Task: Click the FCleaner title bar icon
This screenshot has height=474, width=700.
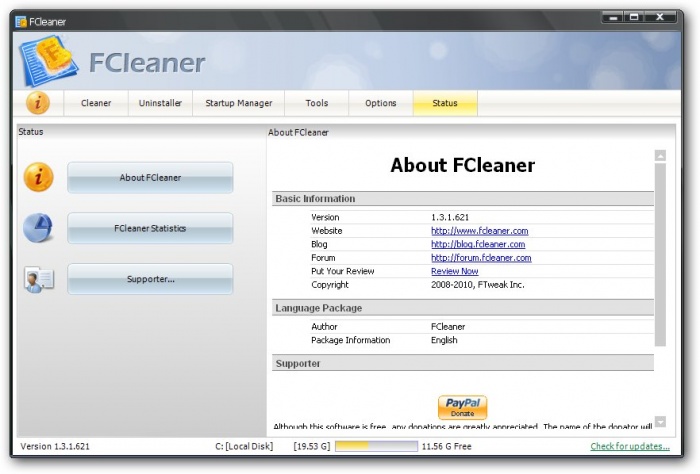Action: coord(21,21)
